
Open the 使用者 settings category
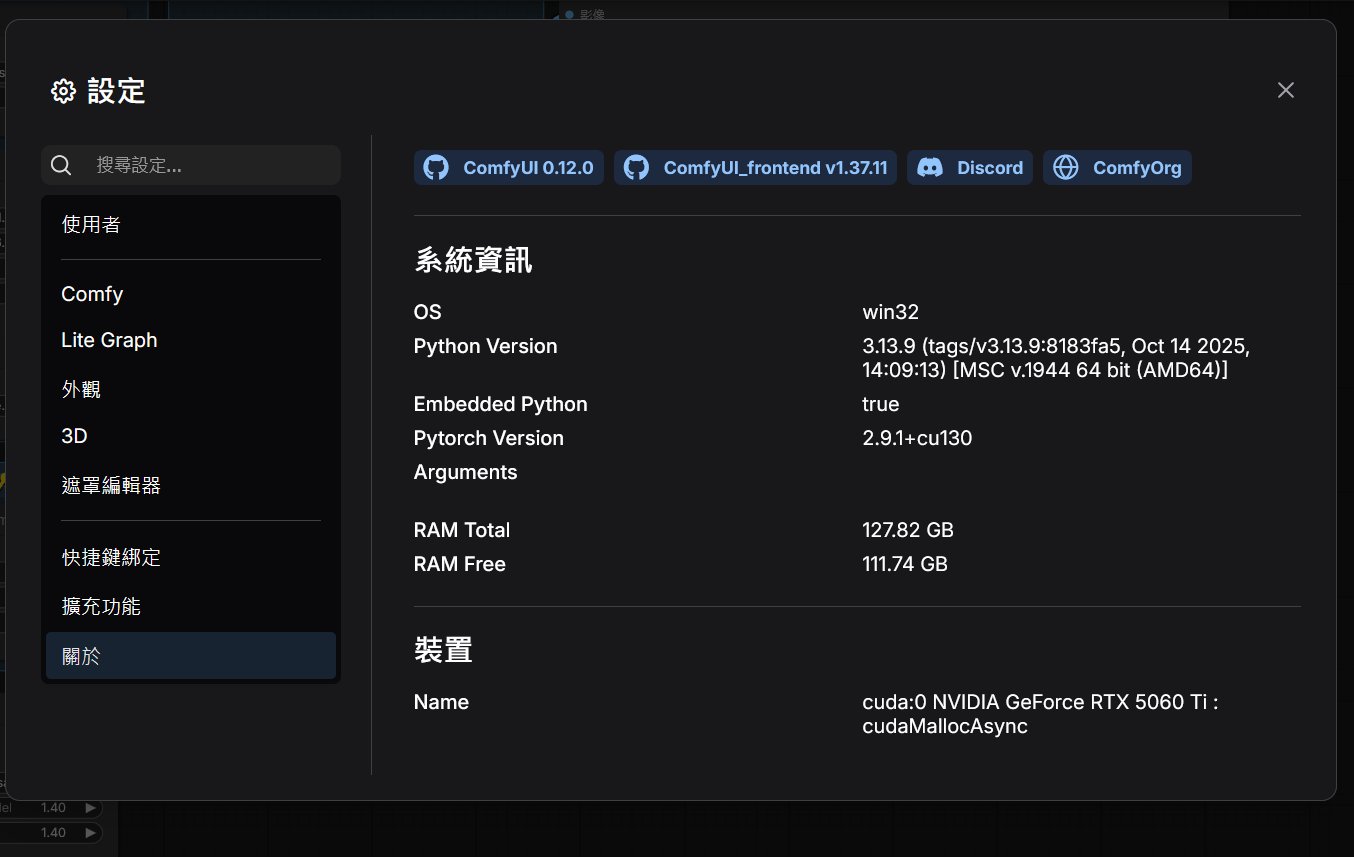click(x=91, y=225)
